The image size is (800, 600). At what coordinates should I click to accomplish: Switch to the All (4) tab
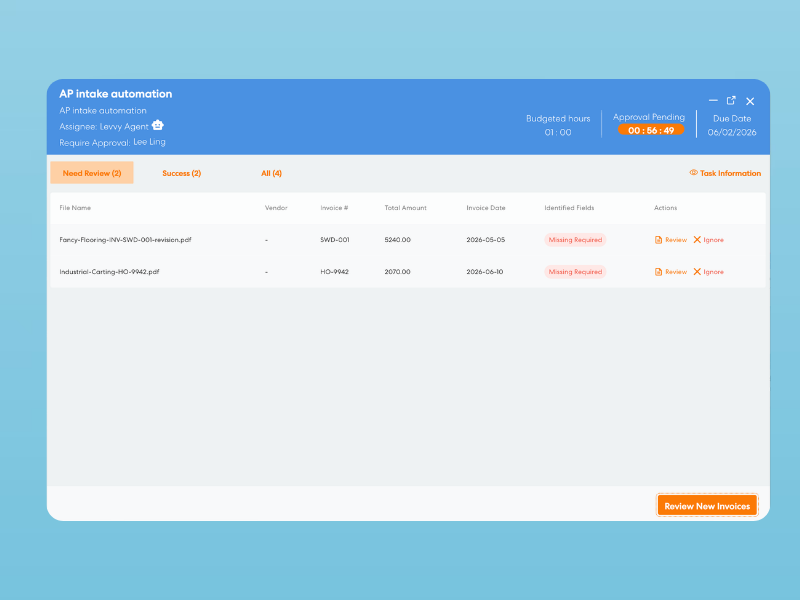pos(271,173)
